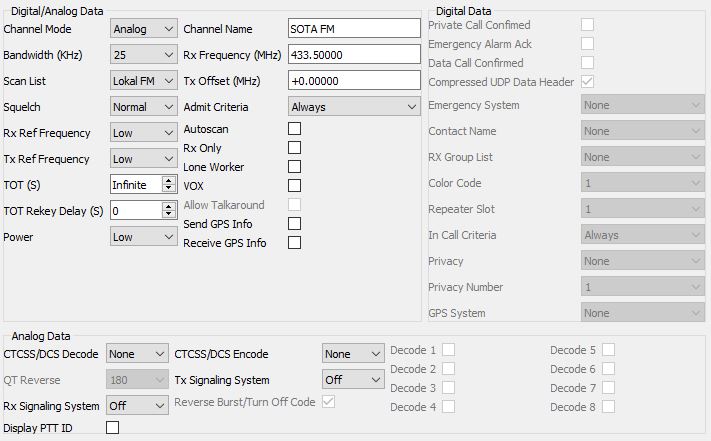Click the Tx Offset (MHz) field
The image size is (711, 441).
354,81
